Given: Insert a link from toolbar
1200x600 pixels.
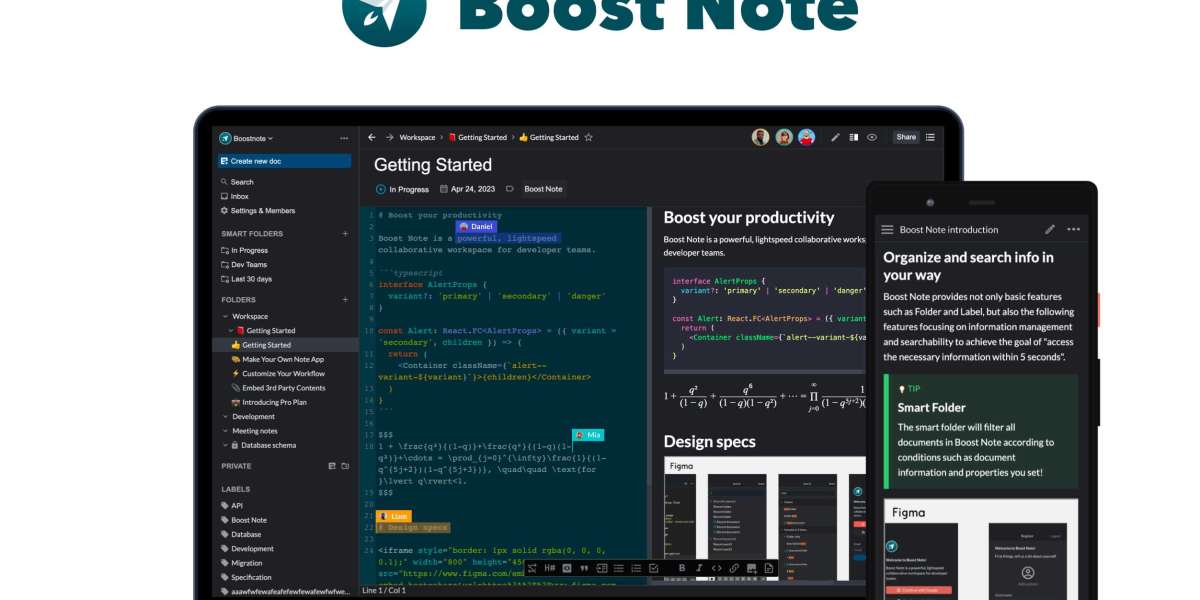Looking at the screenshot, I should [734, 568].
